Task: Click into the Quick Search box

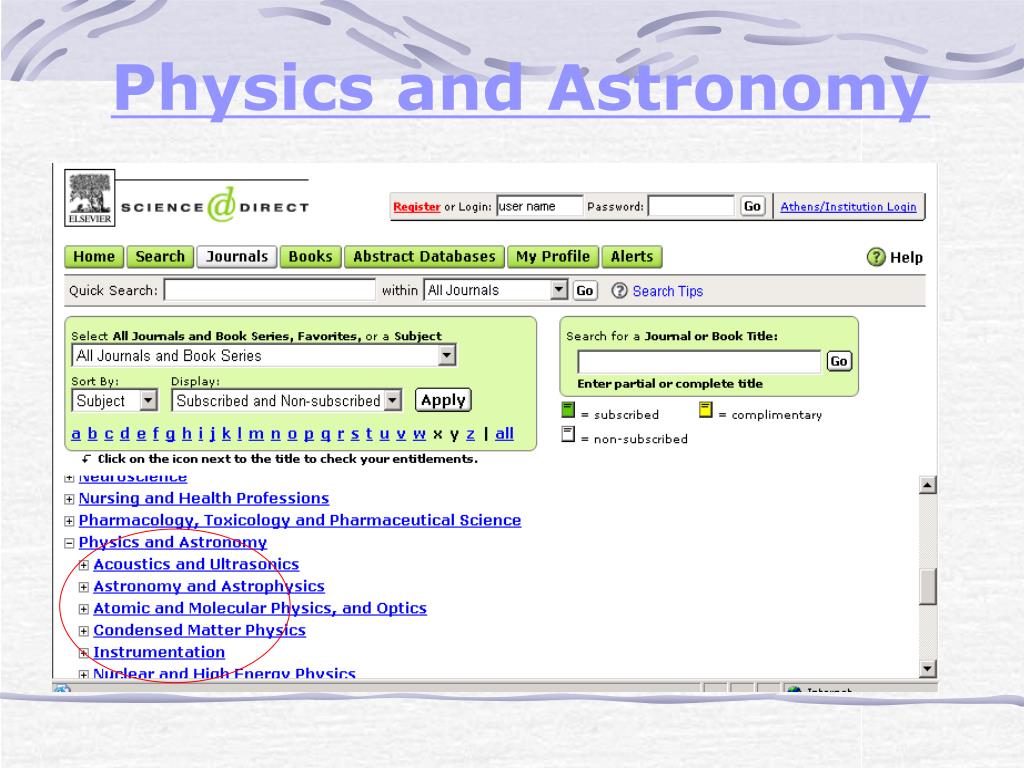Action: coord(270,290)
